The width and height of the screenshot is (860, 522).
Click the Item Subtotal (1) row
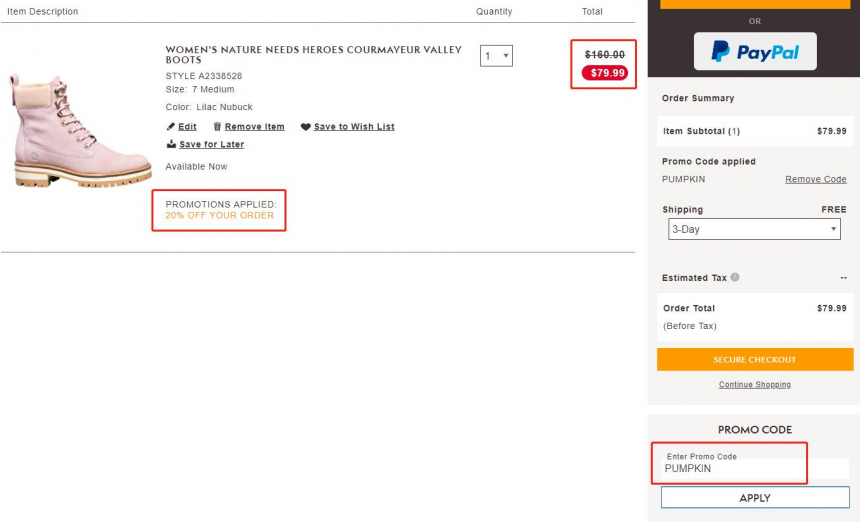pos(755,131)
